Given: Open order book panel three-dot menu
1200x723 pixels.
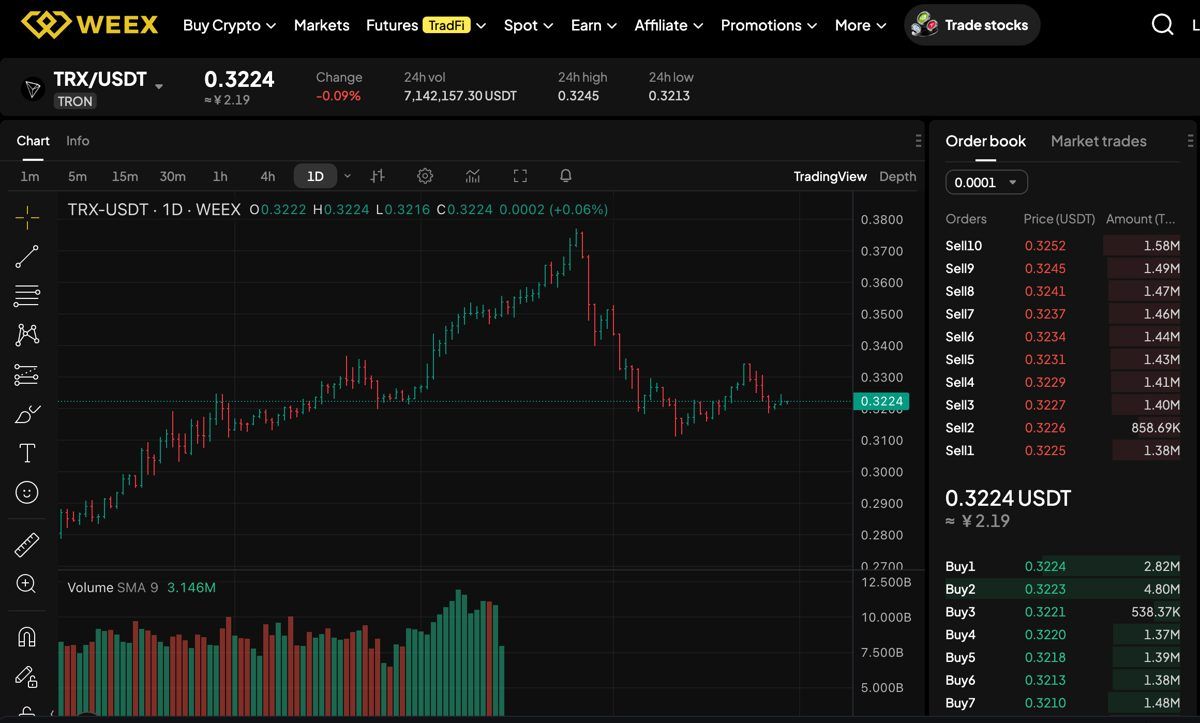Looking at the screenshot, I should pyautogui.click(x=1189, y=141).
